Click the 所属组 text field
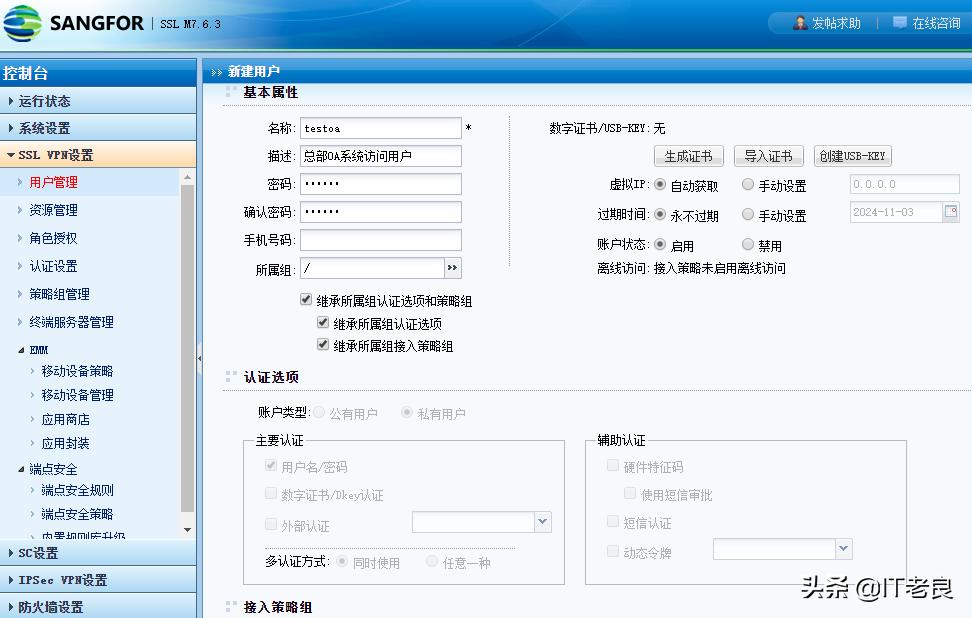Image resolution: width=972 pixels, height=618 pixels. (x=372, y=268)
